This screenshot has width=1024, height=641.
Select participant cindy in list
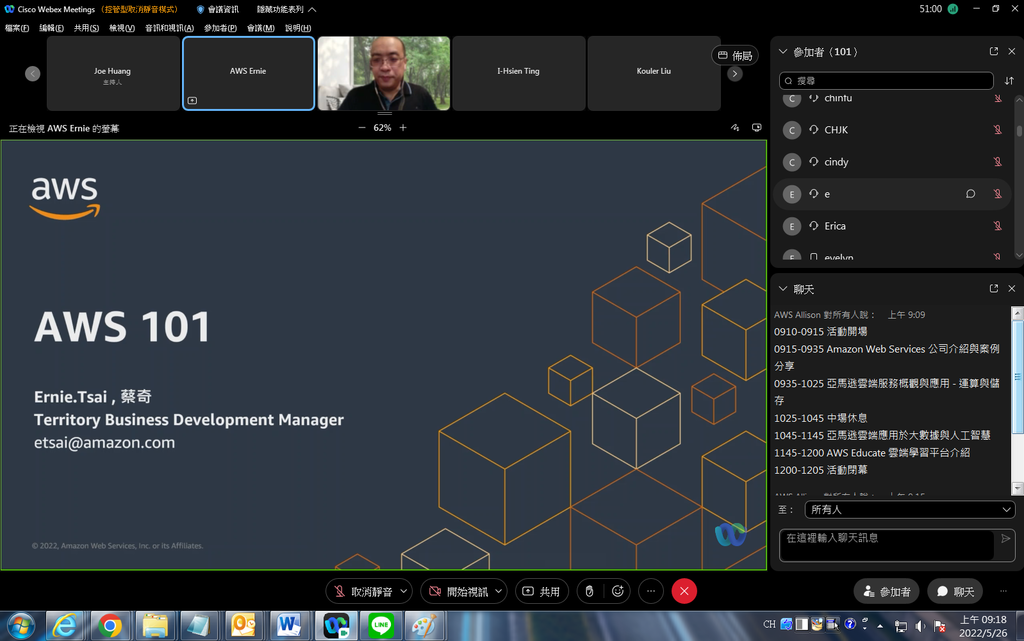[894, 162]
